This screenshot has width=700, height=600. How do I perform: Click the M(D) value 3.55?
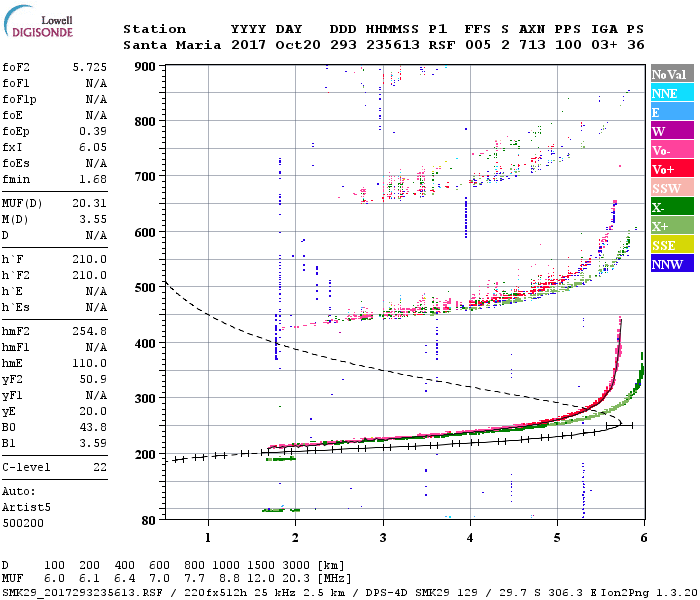[93, 220]
